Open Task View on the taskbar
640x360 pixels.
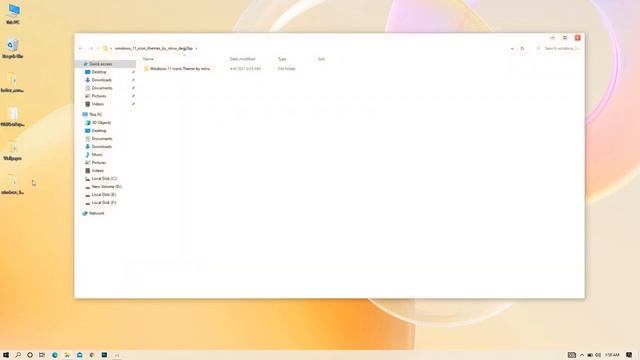pos(42,355)
